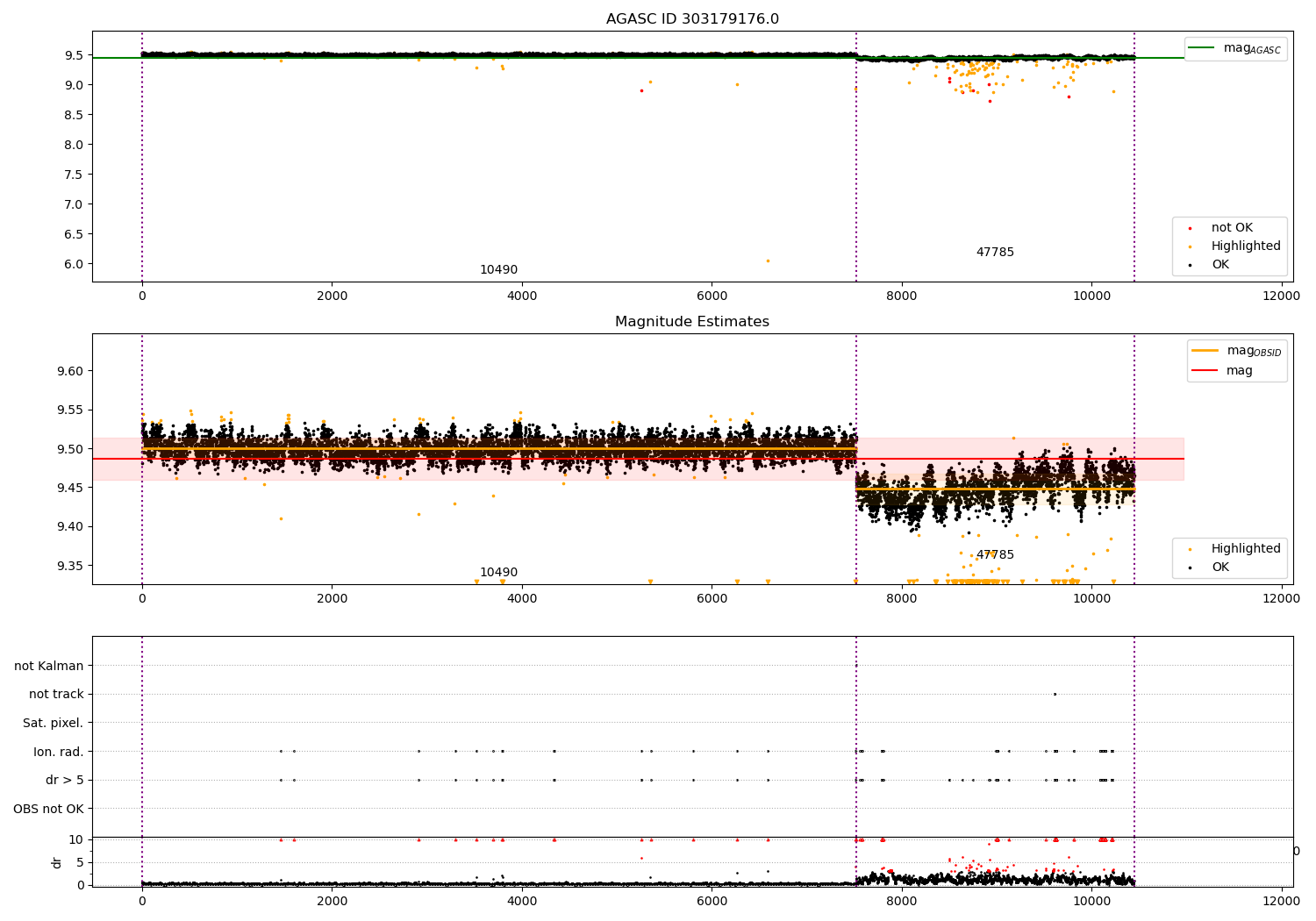Click the "not track" row label
The image size is (1316, 921).
[56, 695]
